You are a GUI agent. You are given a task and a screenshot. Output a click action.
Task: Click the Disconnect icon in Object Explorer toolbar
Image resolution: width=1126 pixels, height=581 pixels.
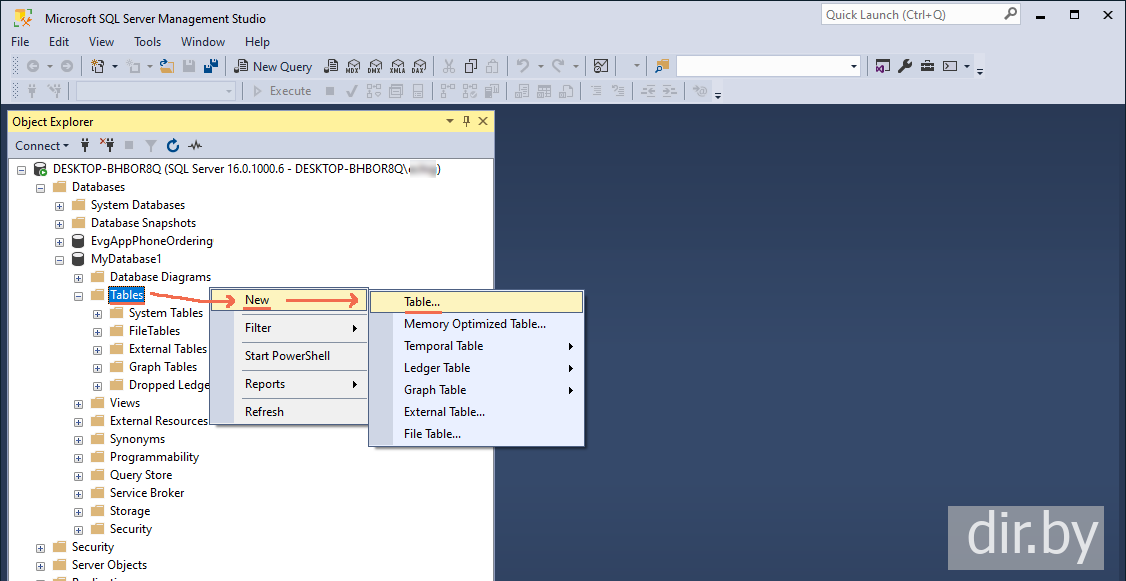point(108,145)
